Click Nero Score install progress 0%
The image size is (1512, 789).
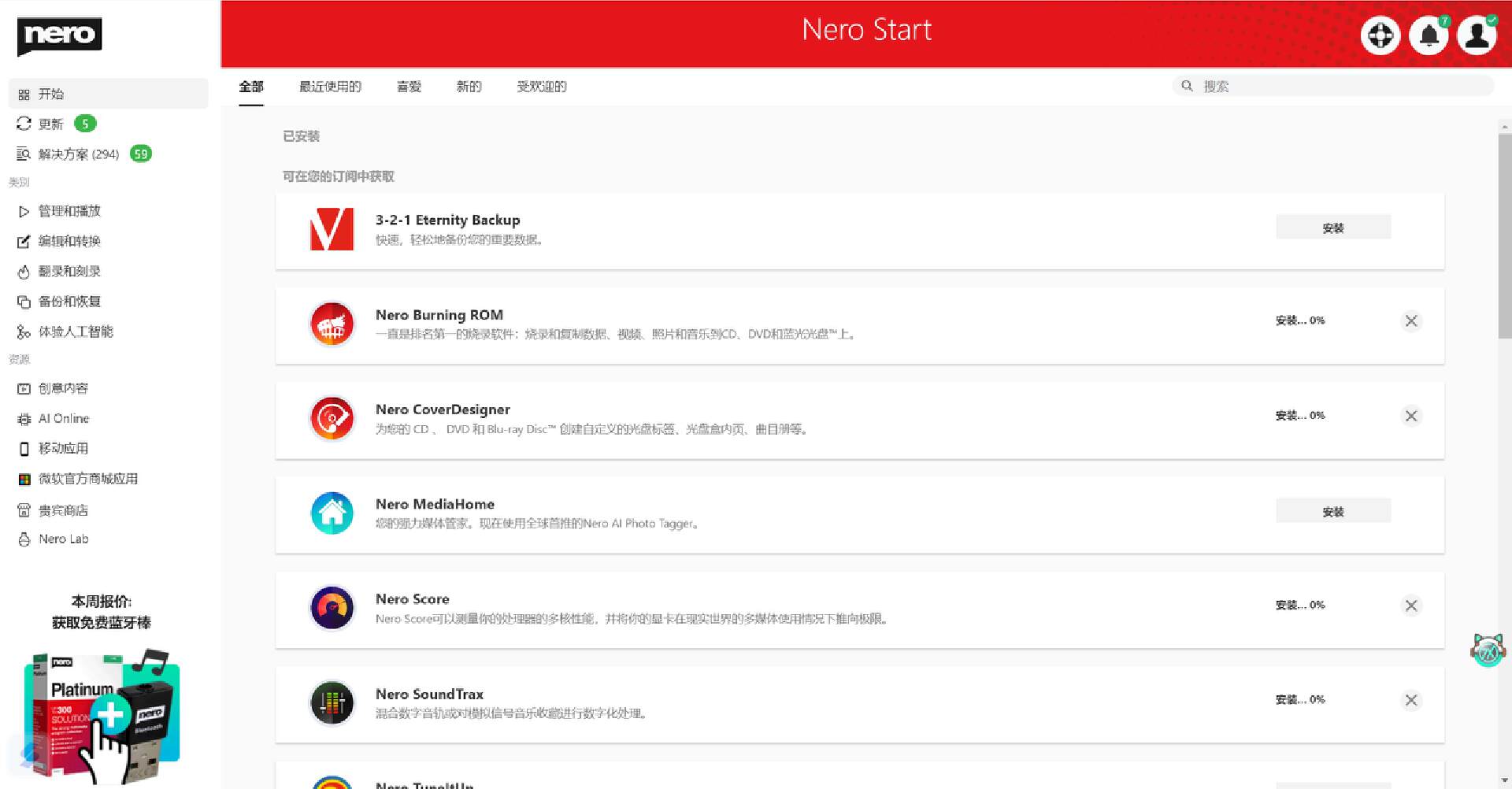pyautogui.click(x=1300, y=605)
